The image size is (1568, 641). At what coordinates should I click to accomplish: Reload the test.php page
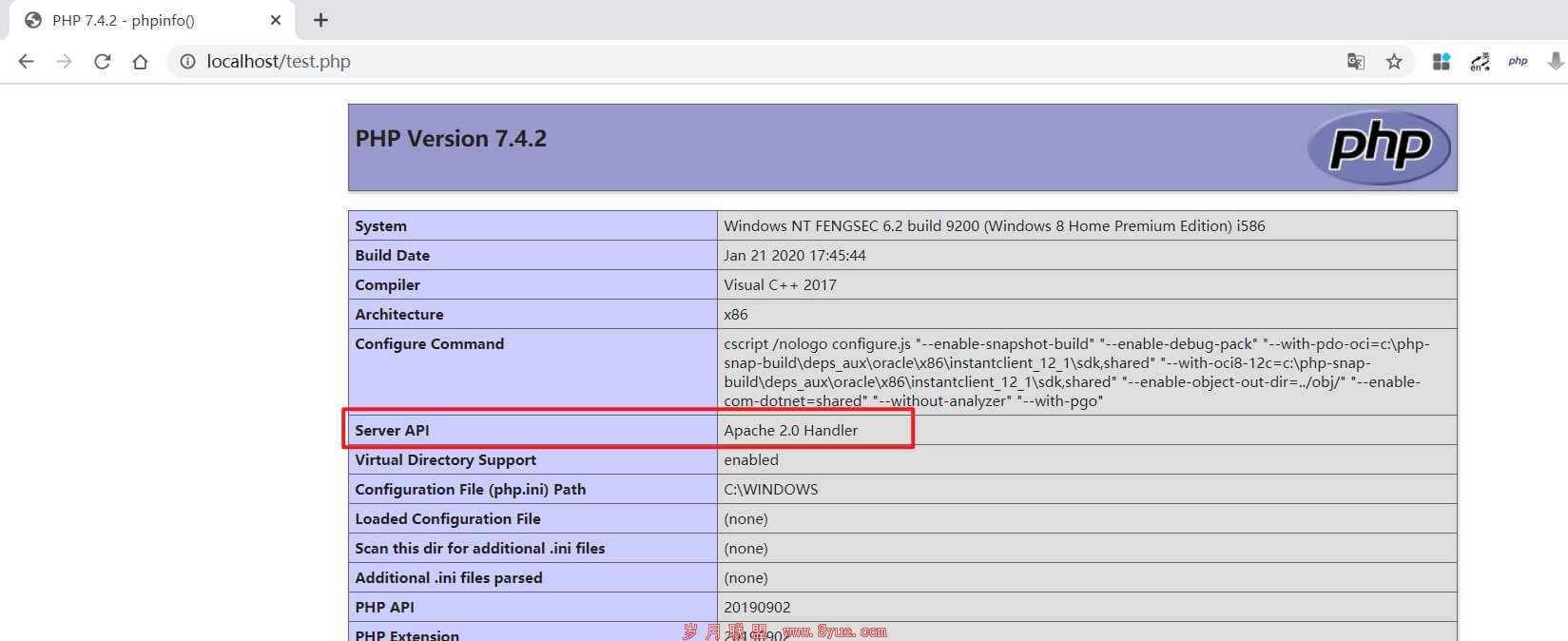(102, 62)
